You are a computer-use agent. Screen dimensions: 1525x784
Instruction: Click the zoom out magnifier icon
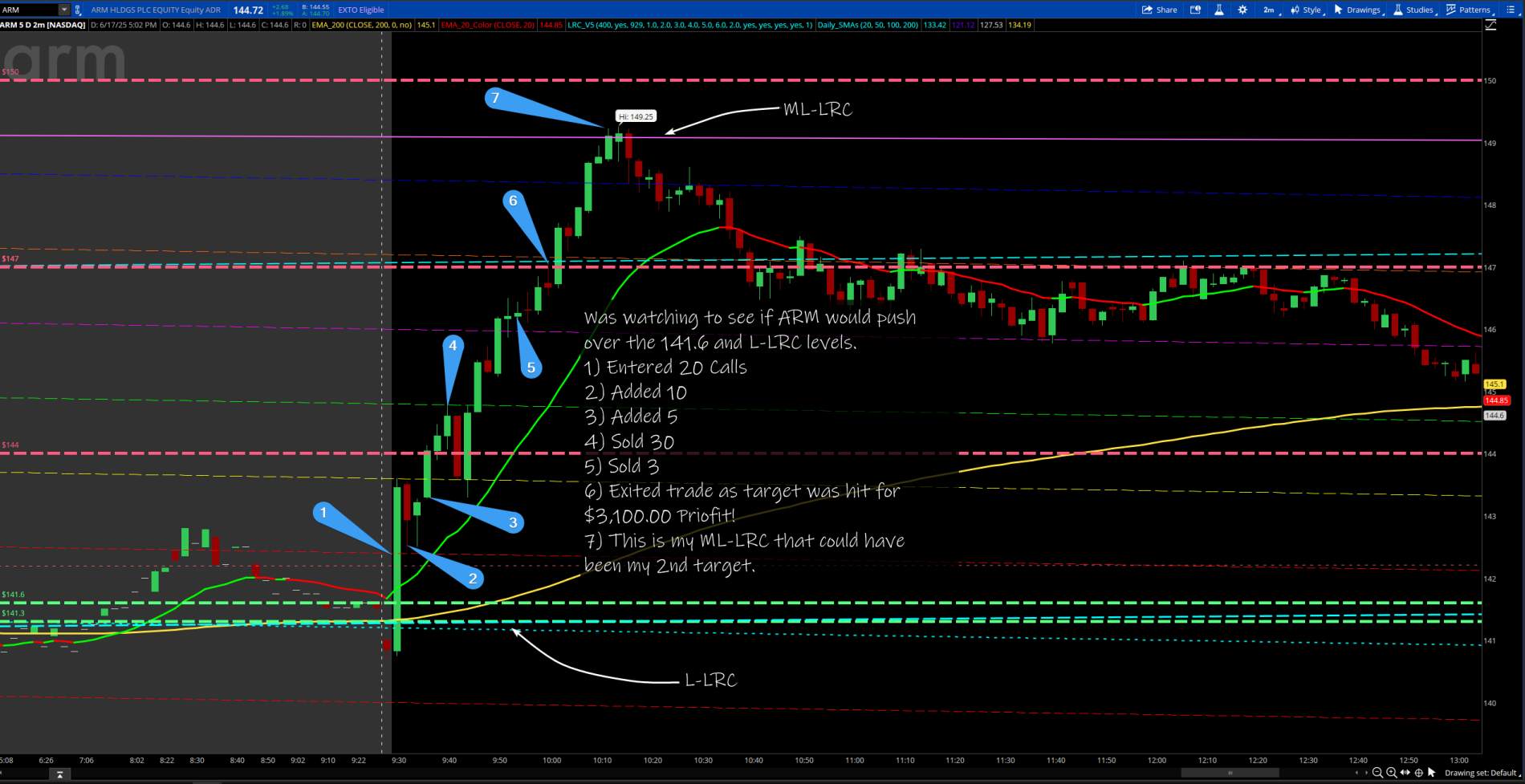[1377, 773]
